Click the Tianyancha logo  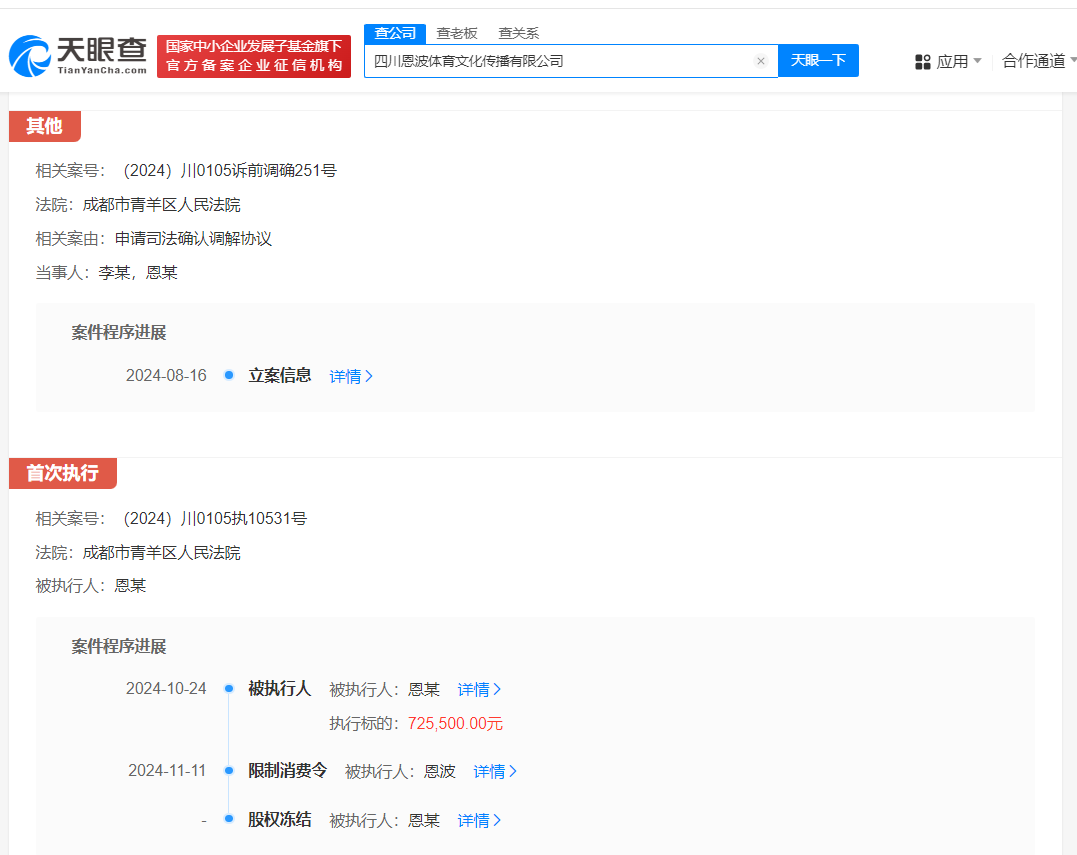click(78, 56)
